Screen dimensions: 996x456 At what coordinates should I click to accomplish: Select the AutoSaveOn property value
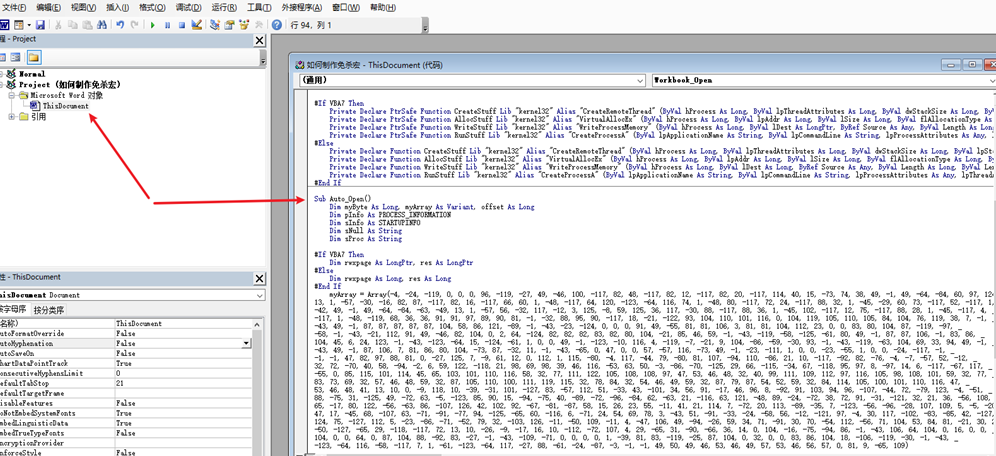point(183,353)
